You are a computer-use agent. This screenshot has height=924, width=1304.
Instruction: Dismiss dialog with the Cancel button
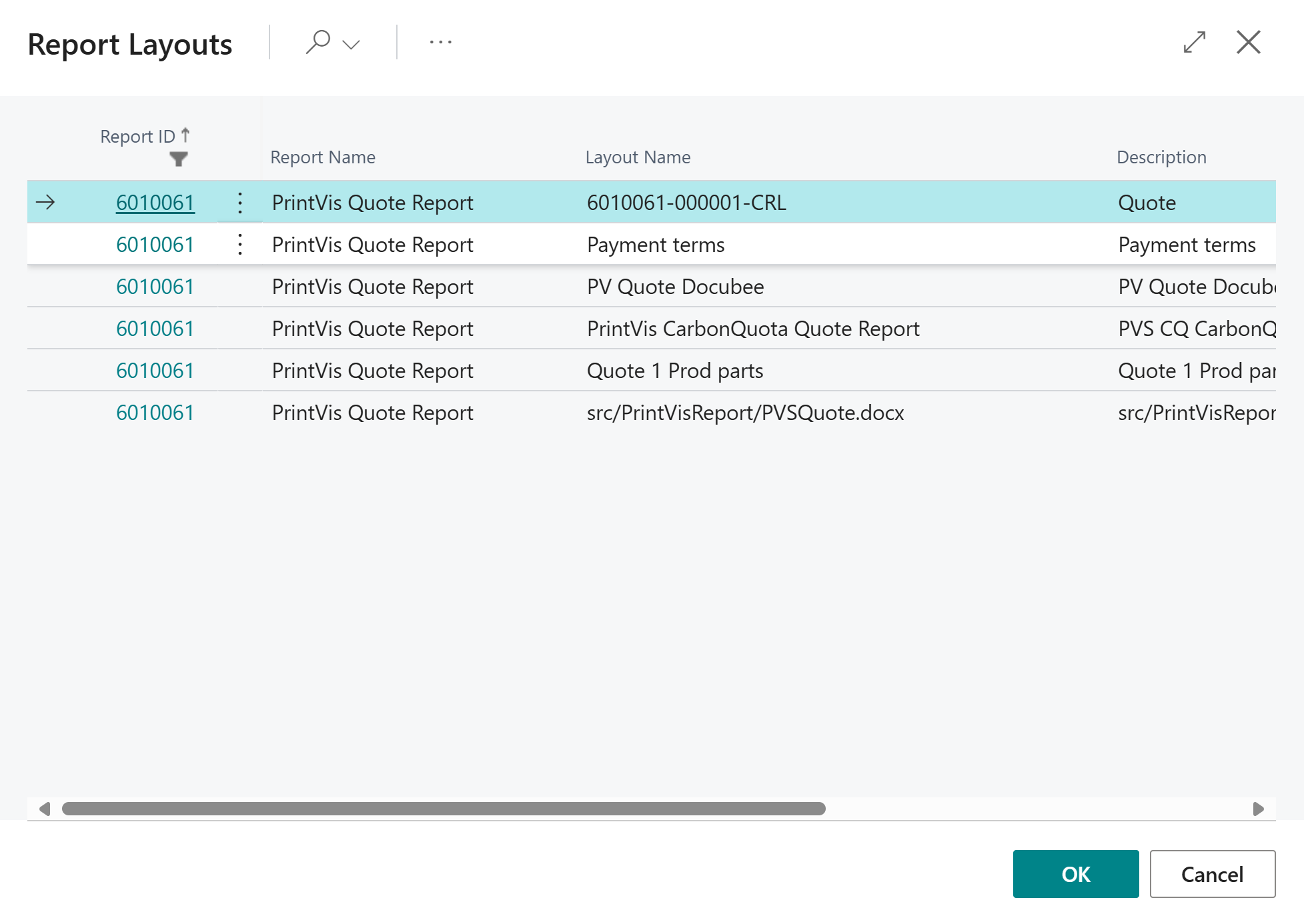click(1212, 874)
